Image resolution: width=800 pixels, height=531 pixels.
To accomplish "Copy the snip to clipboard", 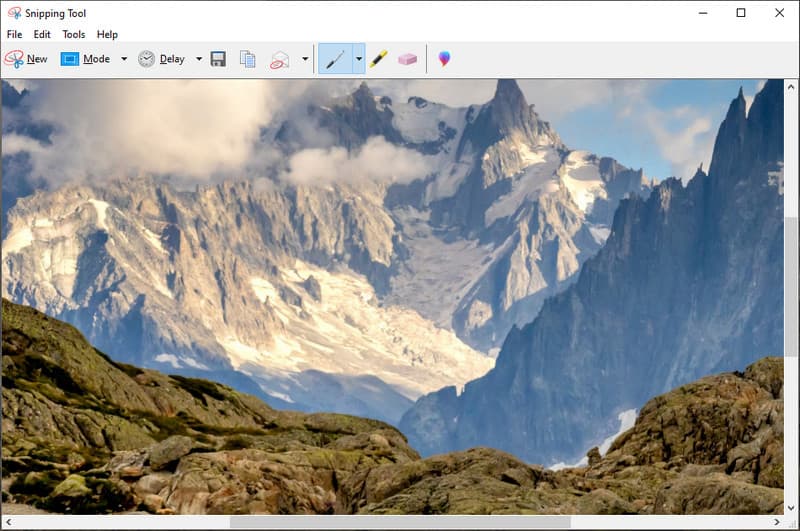I will coord(248,59).
